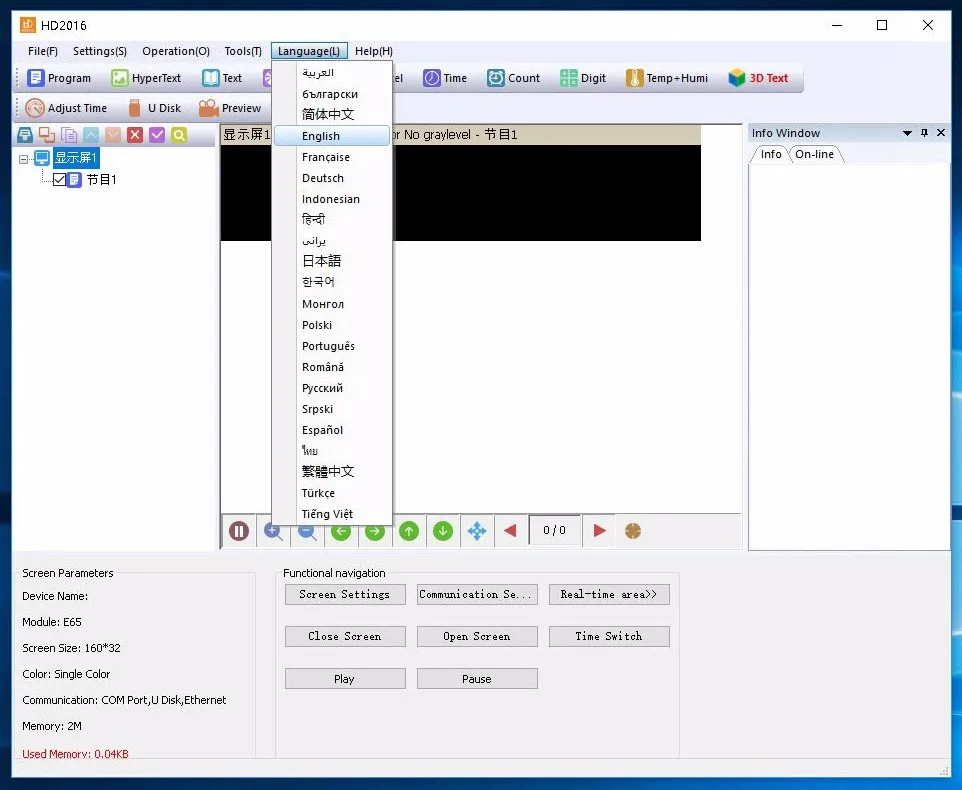962x790 pixels.
Task: Add a Count timer area
Action: [x=514, y=78]
